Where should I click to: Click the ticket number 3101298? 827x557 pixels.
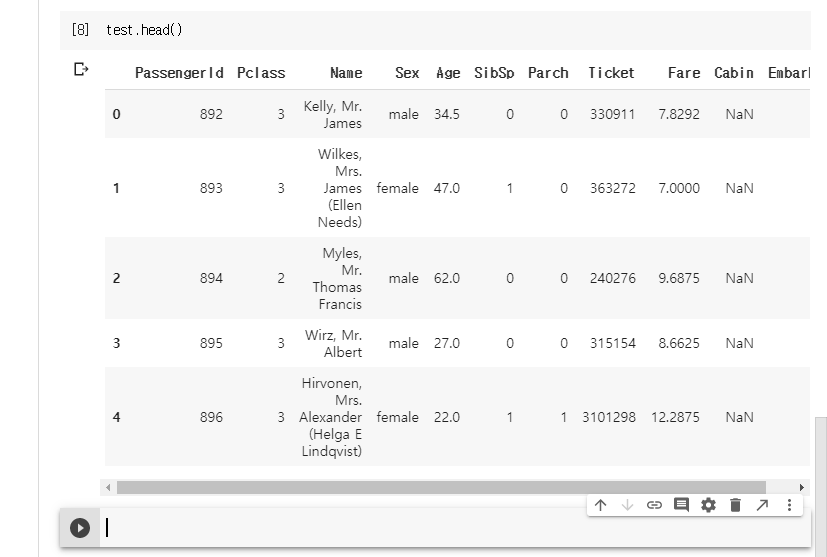(x=609, y=417)
